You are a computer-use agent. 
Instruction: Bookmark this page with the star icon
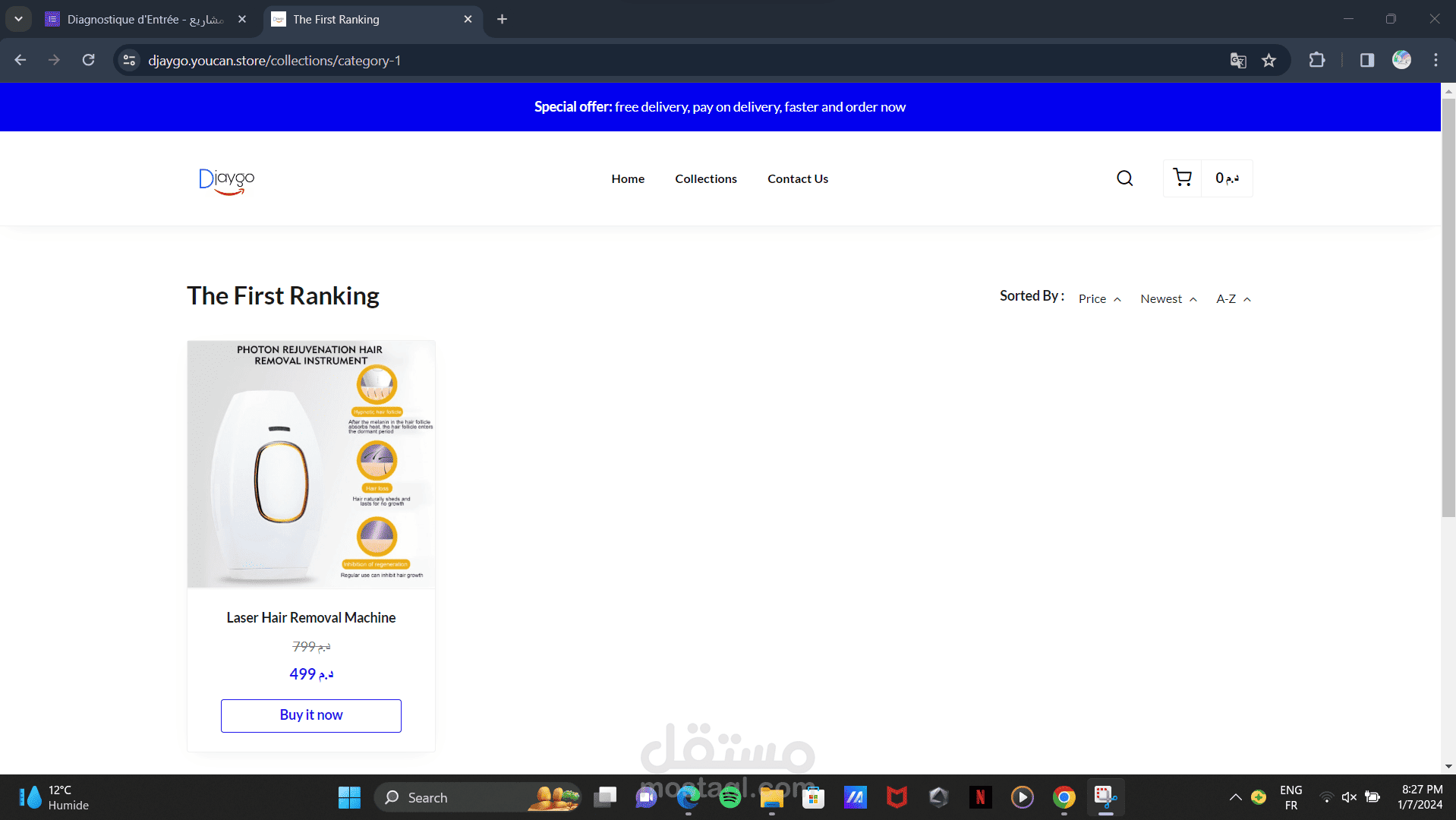pyautogui.click(x=1268, y=61)
